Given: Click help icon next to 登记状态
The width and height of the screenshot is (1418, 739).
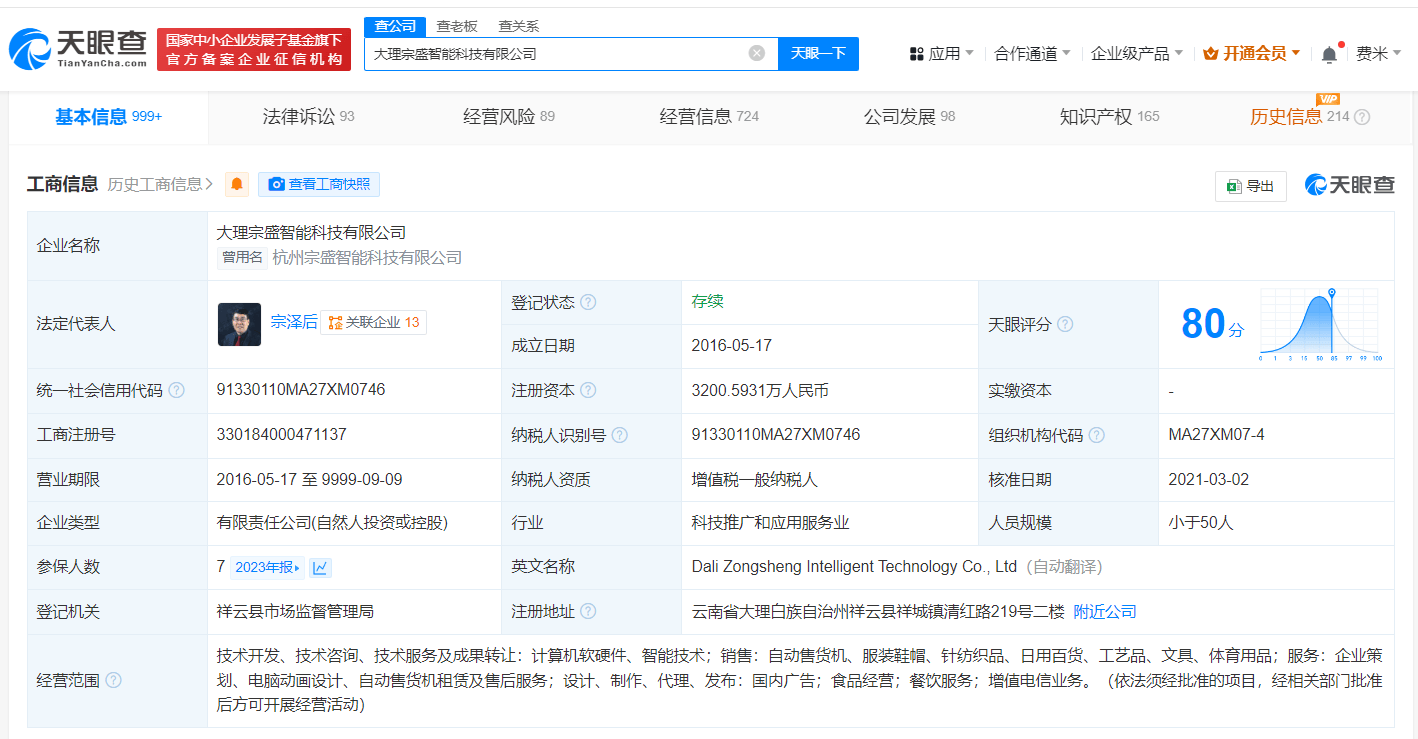Looking at the screenshot, I should [588, 302].
